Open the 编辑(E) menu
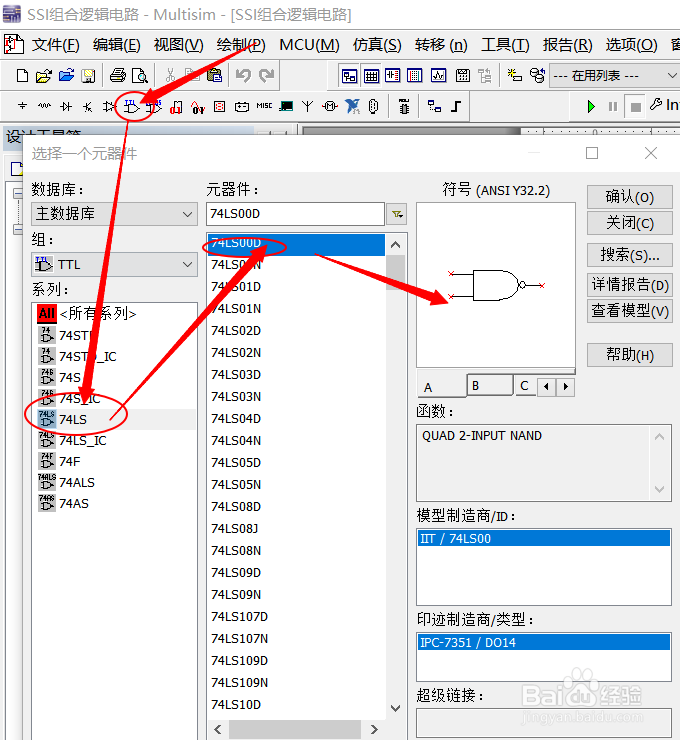The image size is (680, 740). click(x=117, y=45)
